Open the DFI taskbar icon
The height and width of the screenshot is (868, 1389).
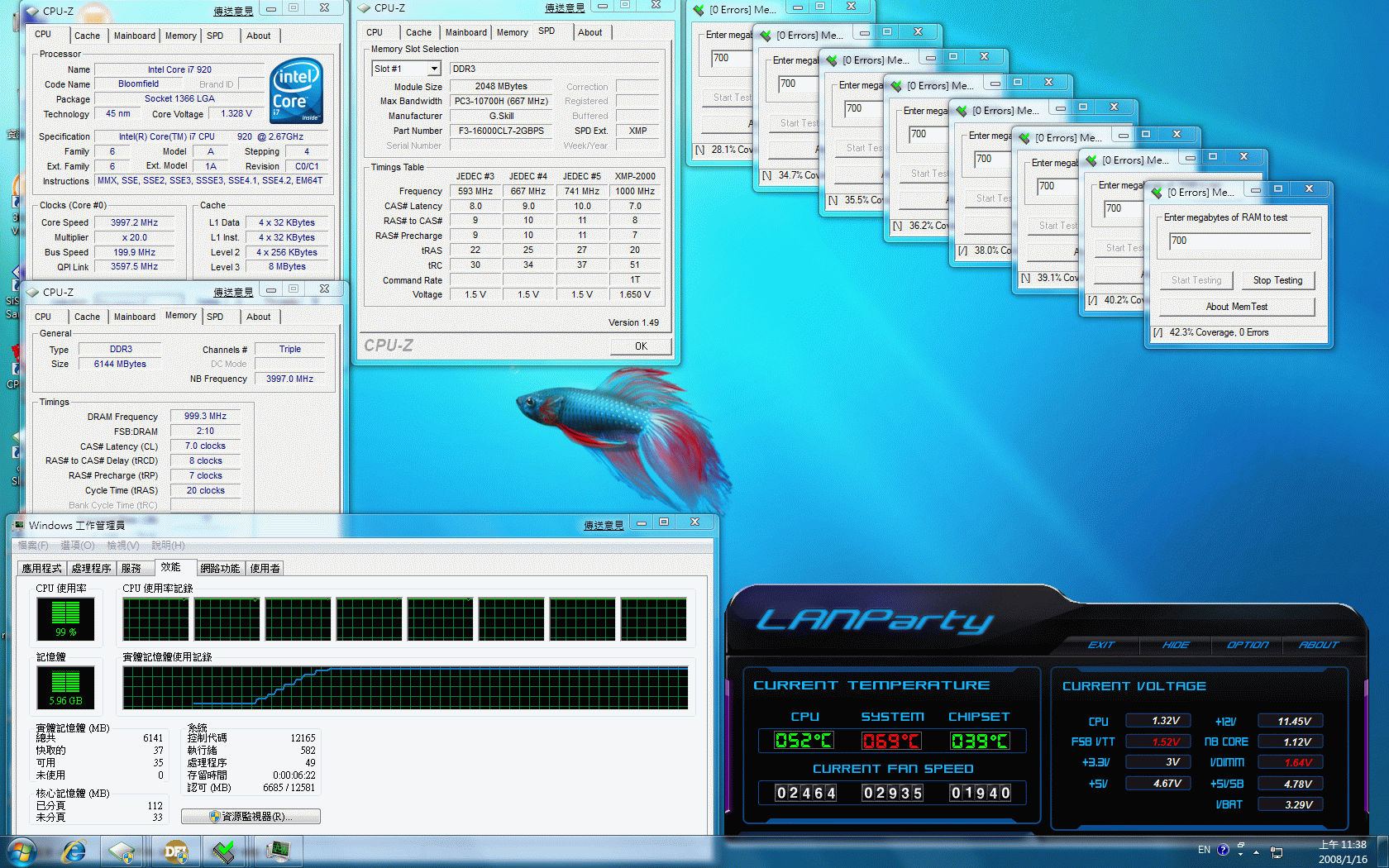(x=176, y=851)
